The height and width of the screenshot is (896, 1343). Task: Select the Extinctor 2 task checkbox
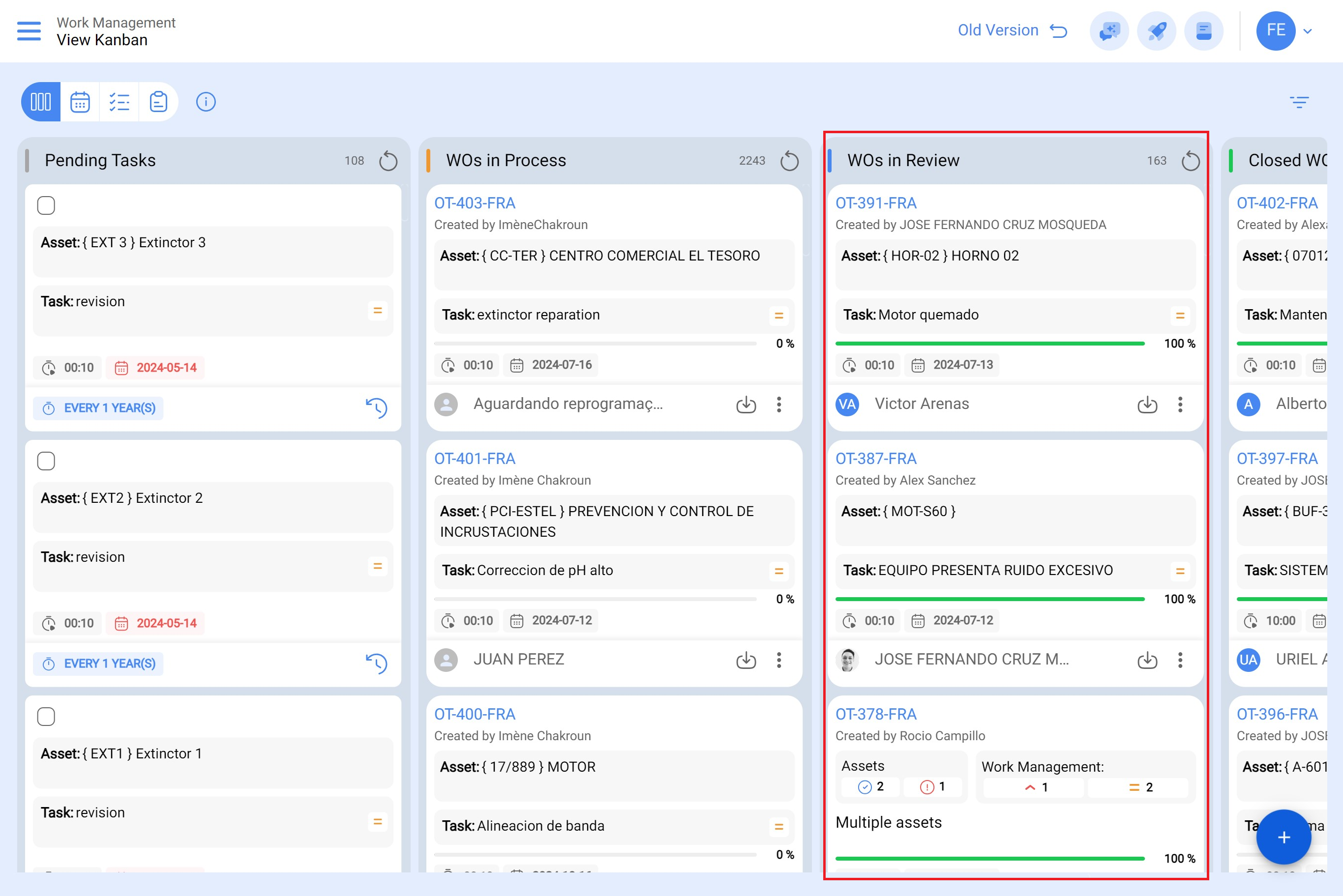click(46, 461)
